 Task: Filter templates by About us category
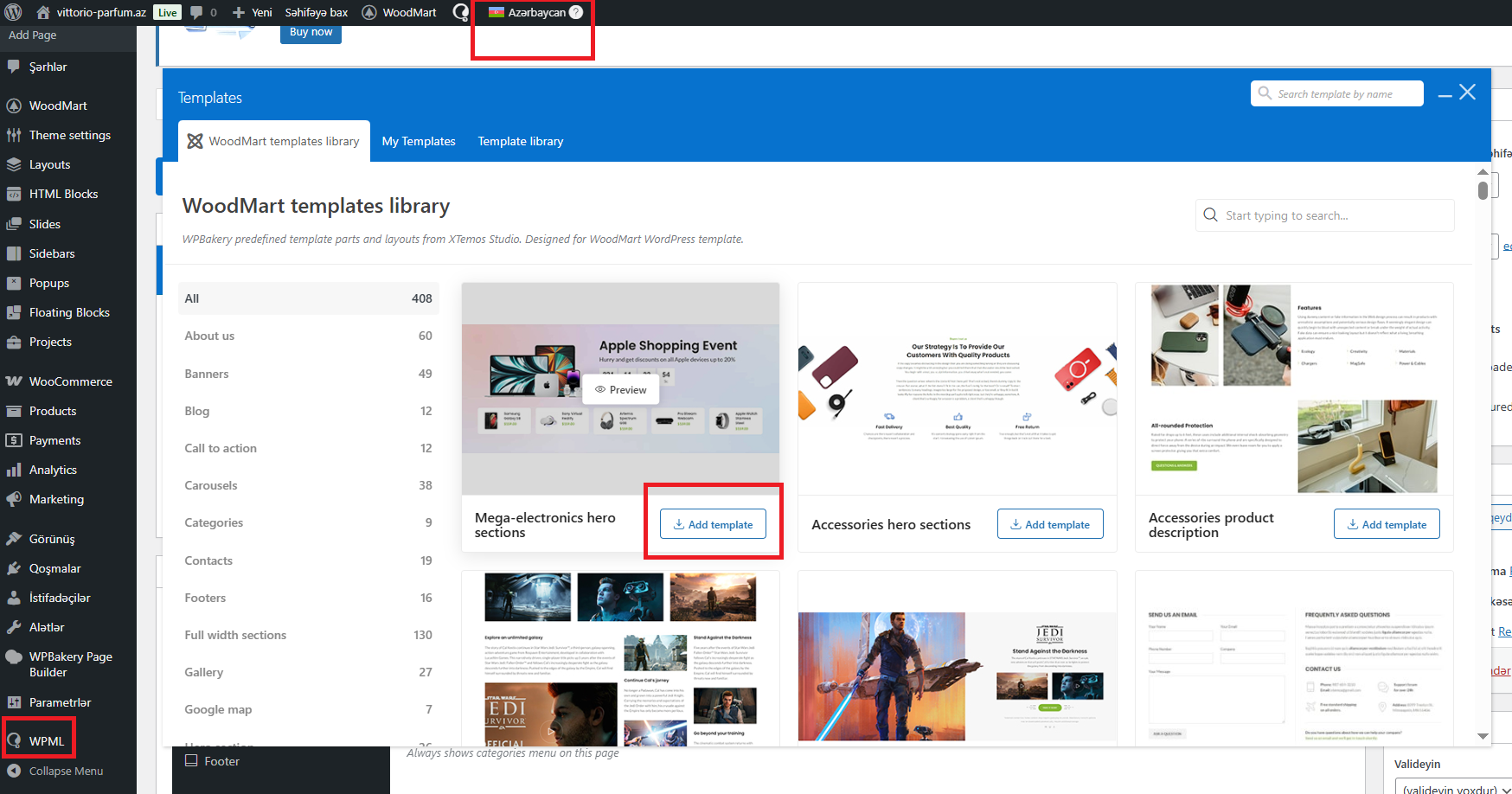pos(309,336)
